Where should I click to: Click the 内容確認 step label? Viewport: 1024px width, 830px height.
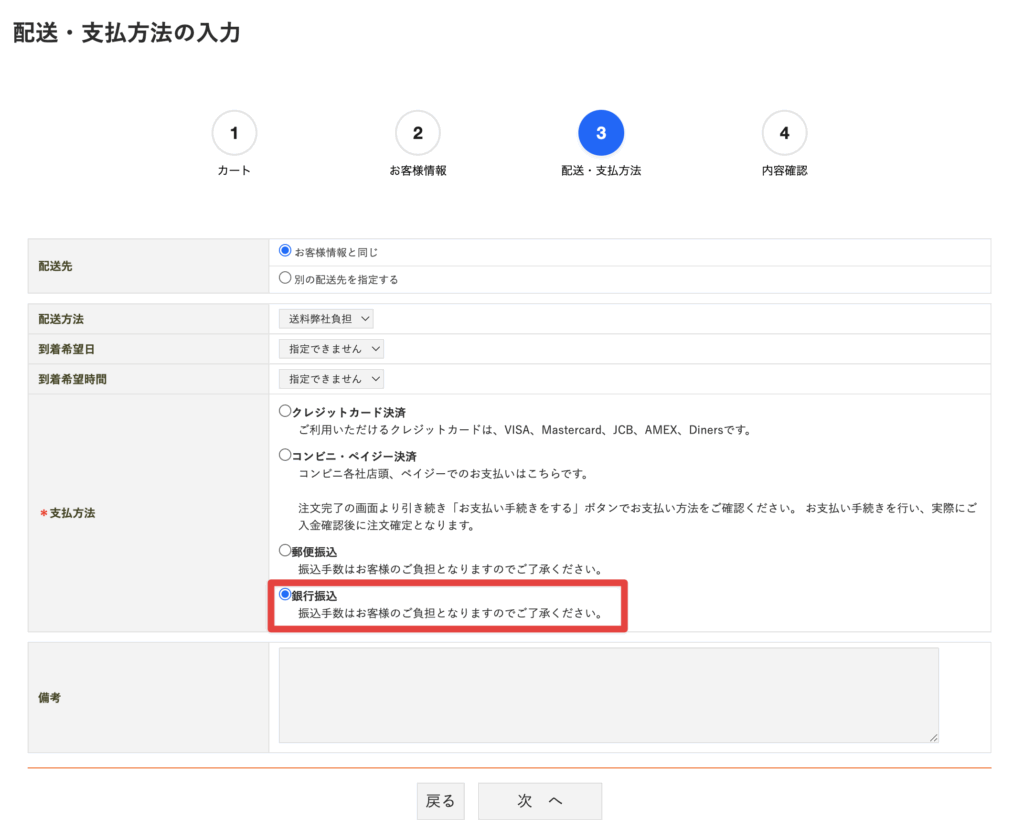(x=785, y=170)
